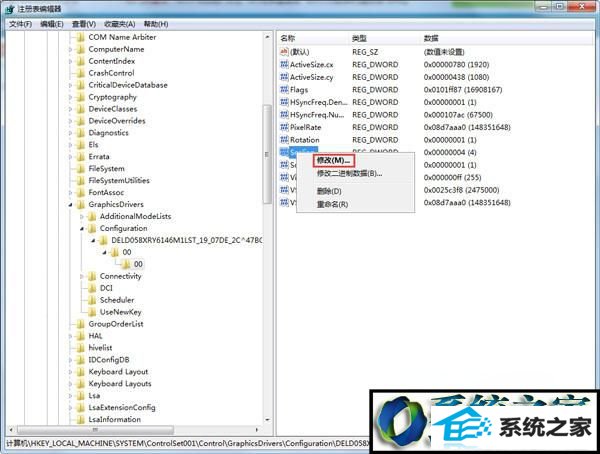The height and width of the screenshot is (454, 600).
Task: Choose 修改(M)... in context menu
Action: click(333, 160)
